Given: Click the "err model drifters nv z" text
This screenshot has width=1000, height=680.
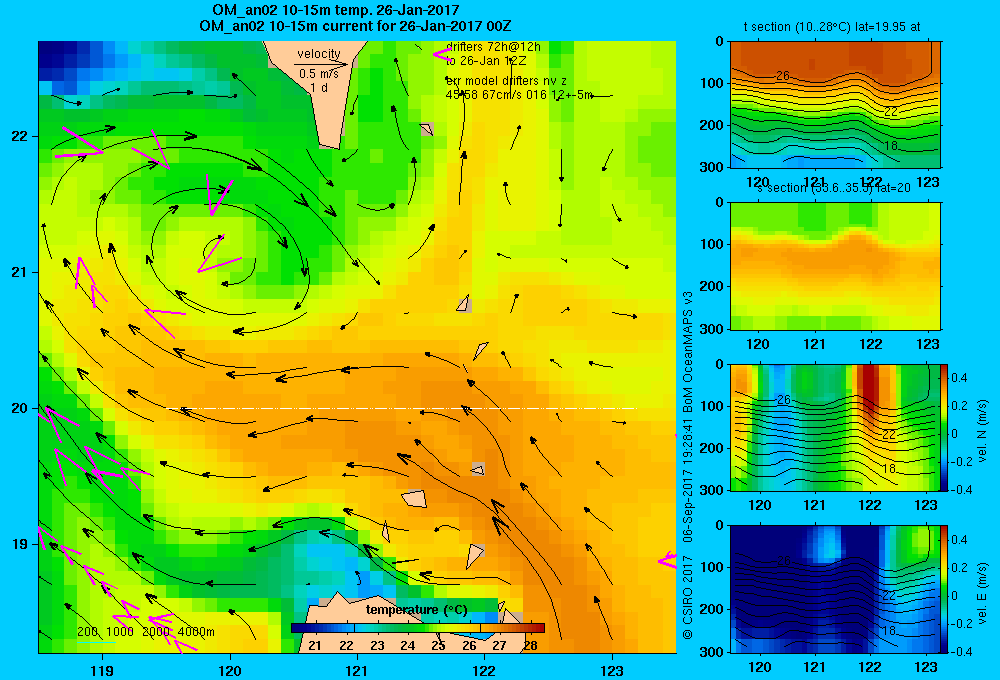Looking at the screenshot, I should (x=506, y=81).
